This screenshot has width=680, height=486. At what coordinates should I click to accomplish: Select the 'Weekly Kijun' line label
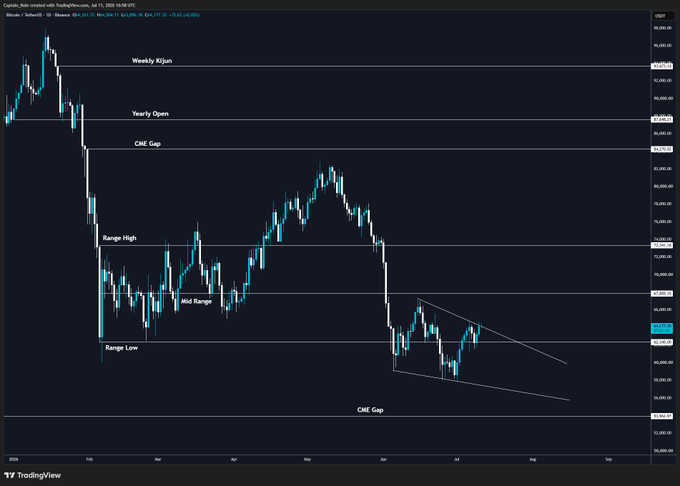tap(152, 61)
